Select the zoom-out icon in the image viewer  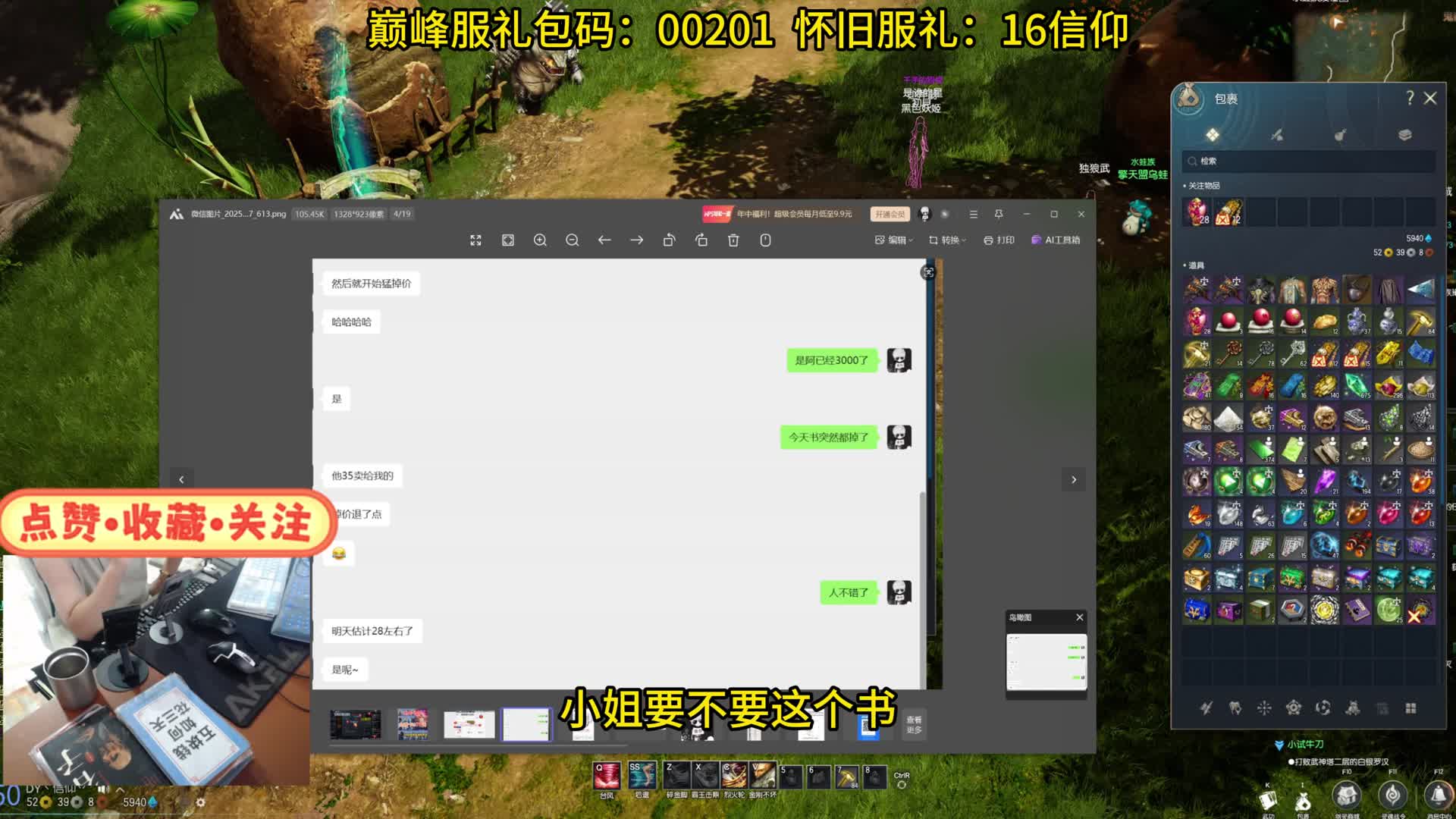[573, 240]
